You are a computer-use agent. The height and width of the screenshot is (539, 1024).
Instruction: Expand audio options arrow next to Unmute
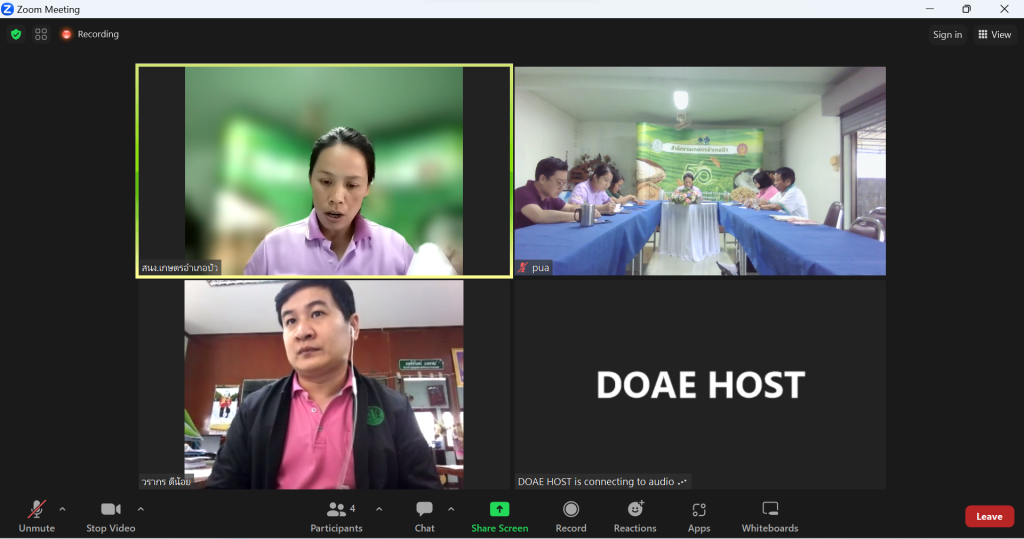(62, 509)
